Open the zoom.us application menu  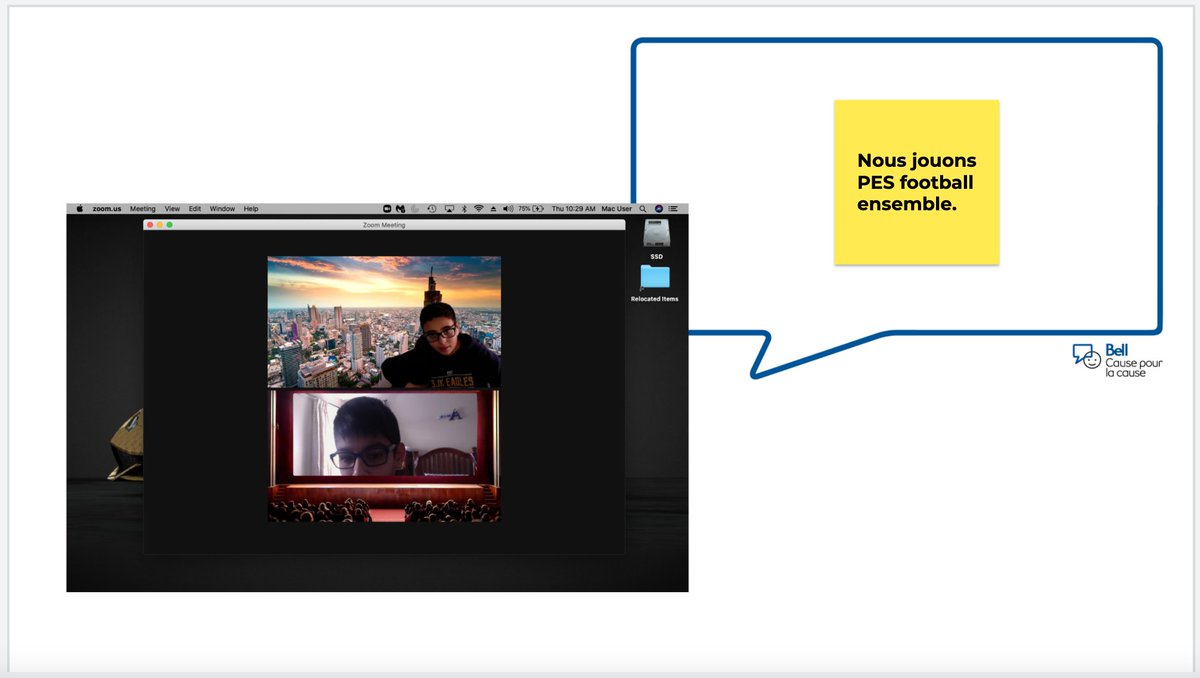point(107,209)
